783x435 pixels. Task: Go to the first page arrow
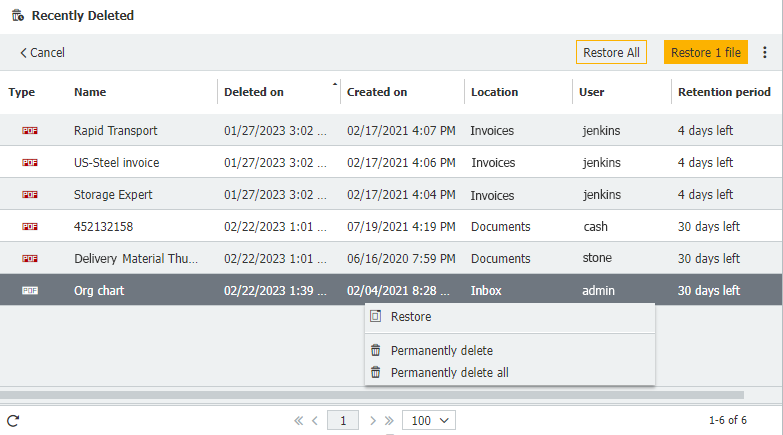[298, 421]
